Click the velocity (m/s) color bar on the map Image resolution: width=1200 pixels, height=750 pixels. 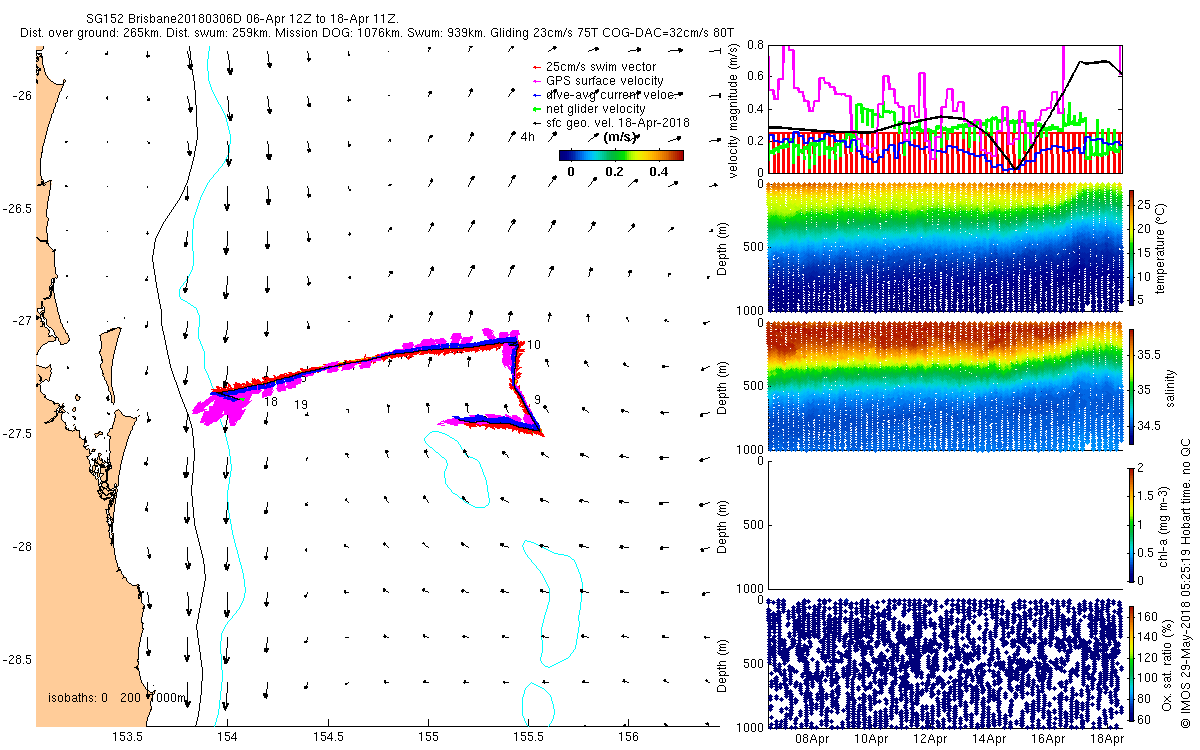[620, 155]
